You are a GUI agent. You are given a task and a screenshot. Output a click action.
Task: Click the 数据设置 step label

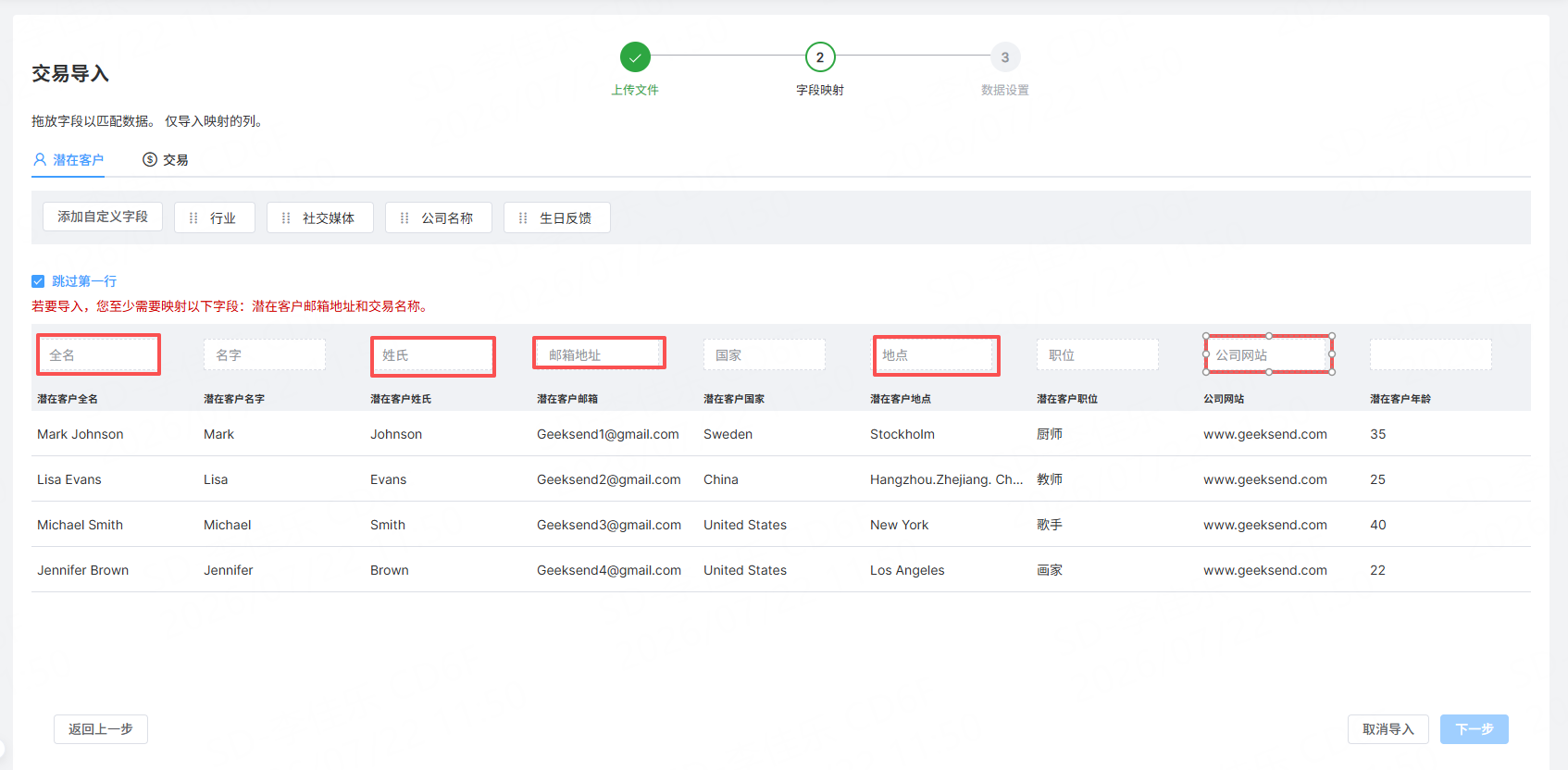coord(1005,90)
